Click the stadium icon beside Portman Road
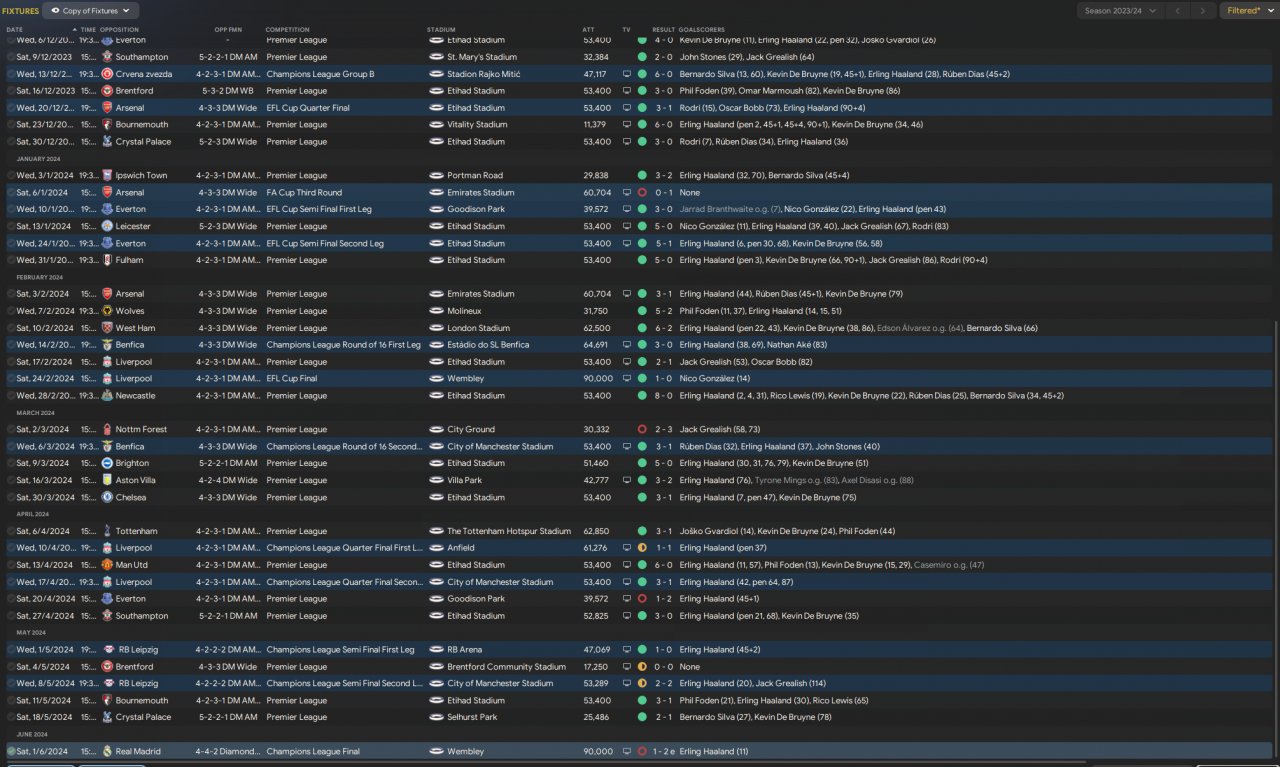Viewport: 1280px width, 767px height. [436, 175]
